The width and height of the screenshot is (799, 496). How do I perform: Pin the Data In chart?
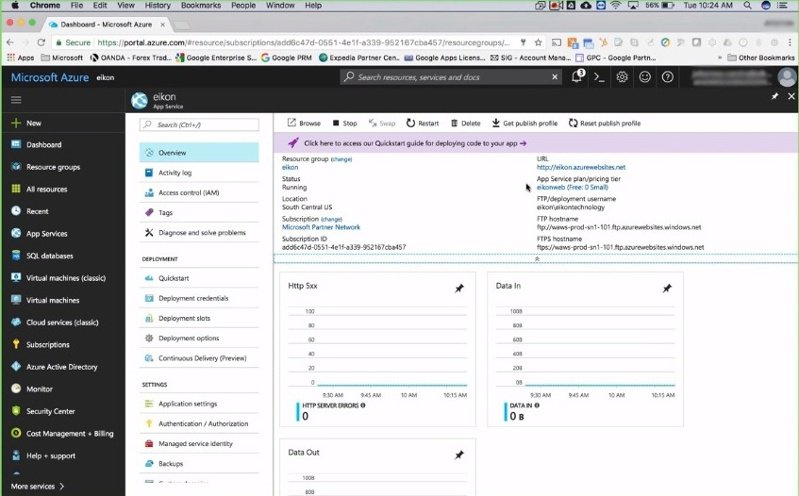[x=667, y=289]
